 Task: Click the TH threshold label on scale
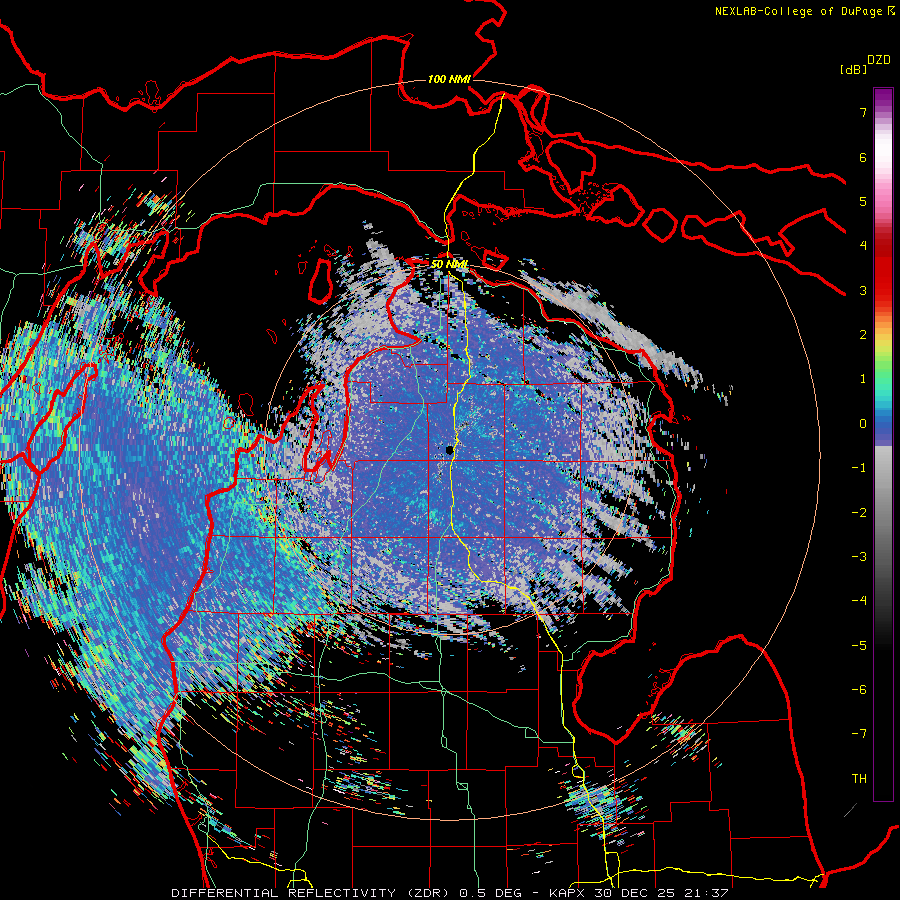pyautogui.click(x=859, y=779)
